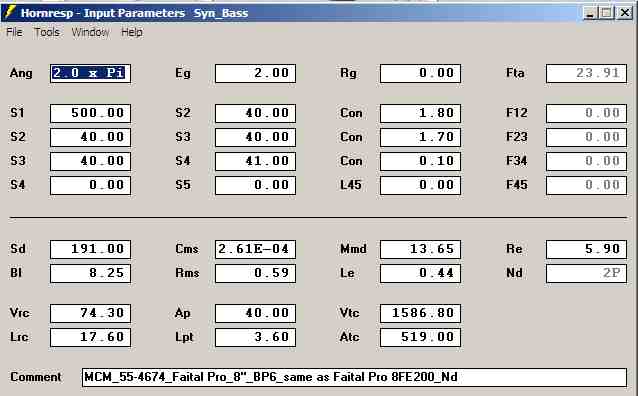Click the Con label beside value 1.80

coord(351,113)
